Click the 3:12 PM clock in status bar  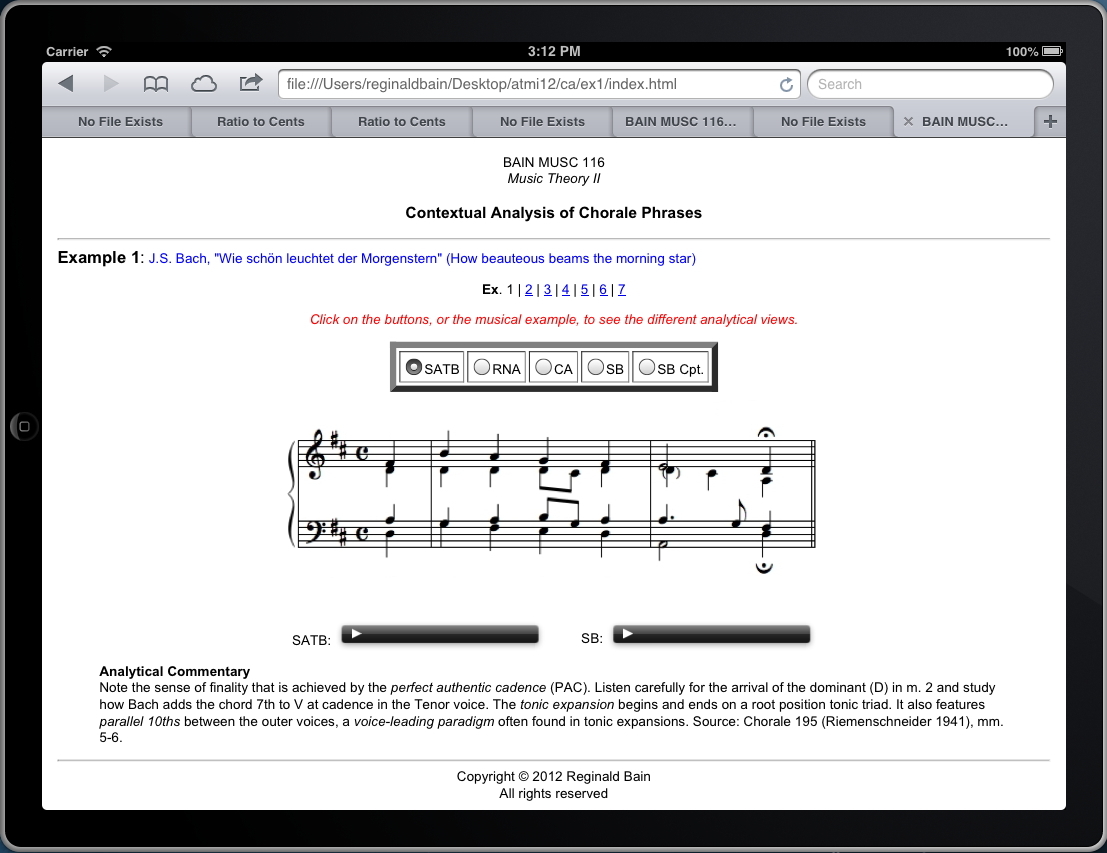click(554, 52)
